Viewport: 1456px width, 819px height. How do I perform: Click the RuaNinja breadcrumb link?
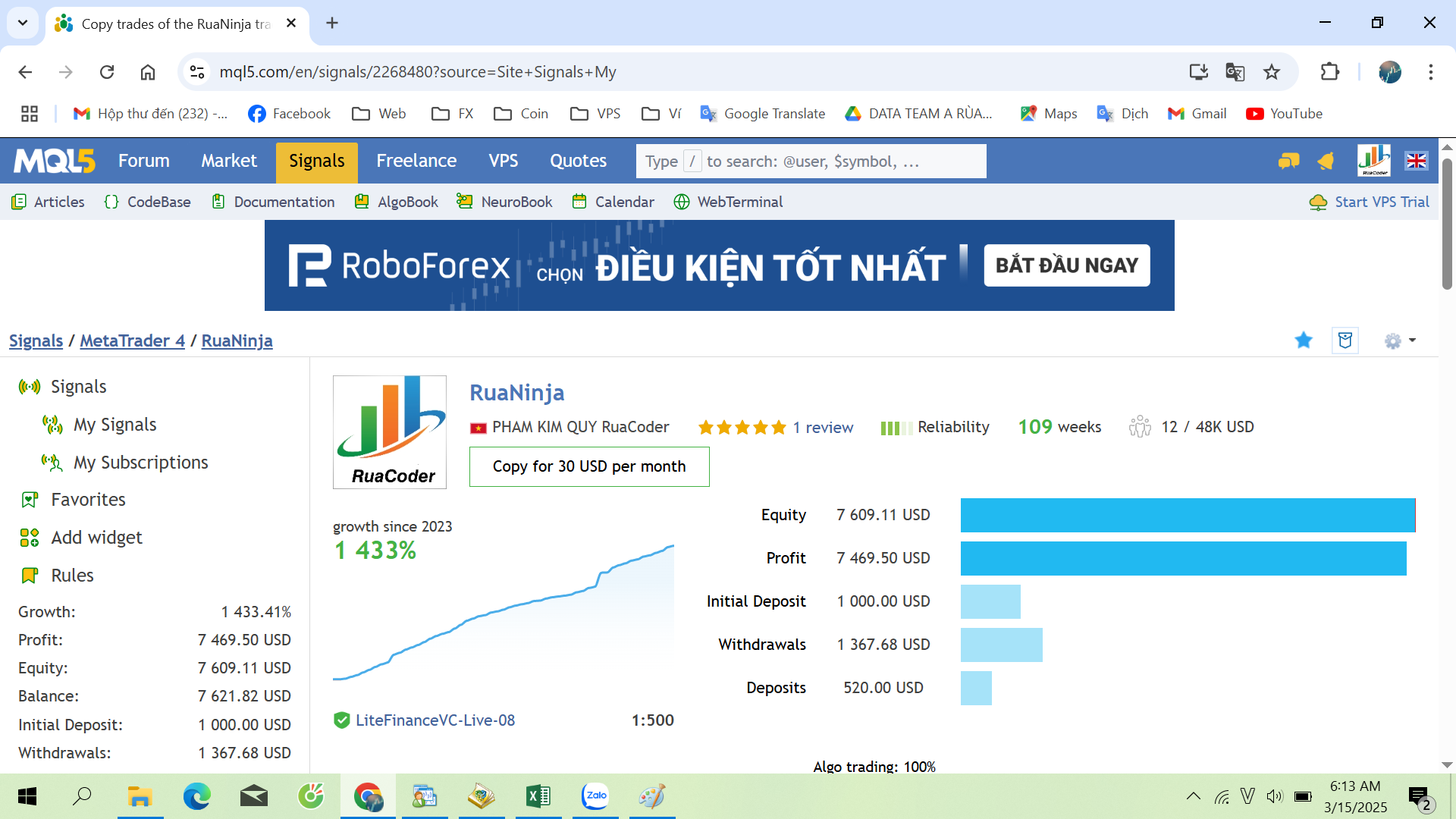pyautogui.click(x=237, y=341)
